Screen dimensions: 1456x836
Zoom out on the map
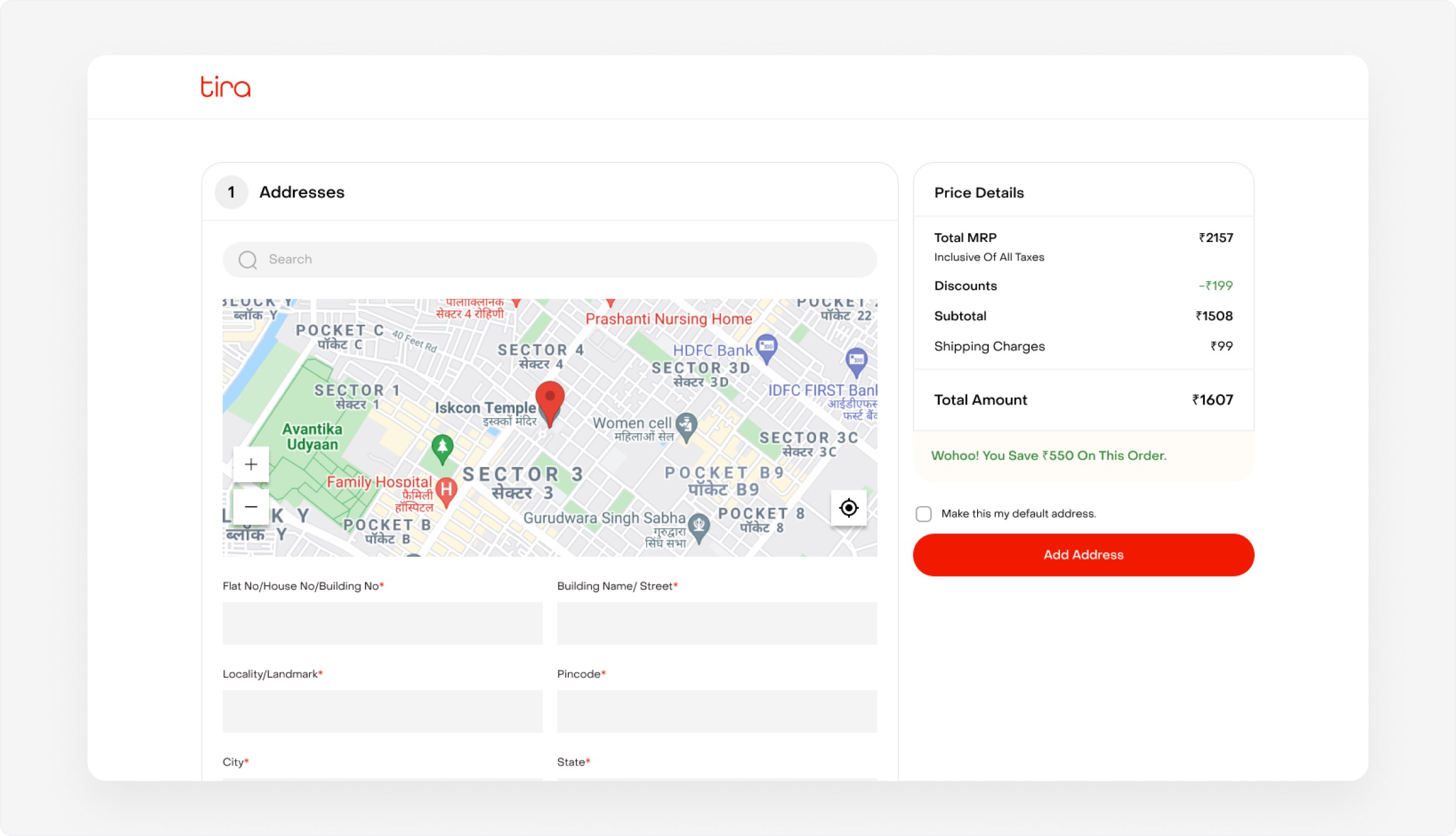(x=251, y=507)
